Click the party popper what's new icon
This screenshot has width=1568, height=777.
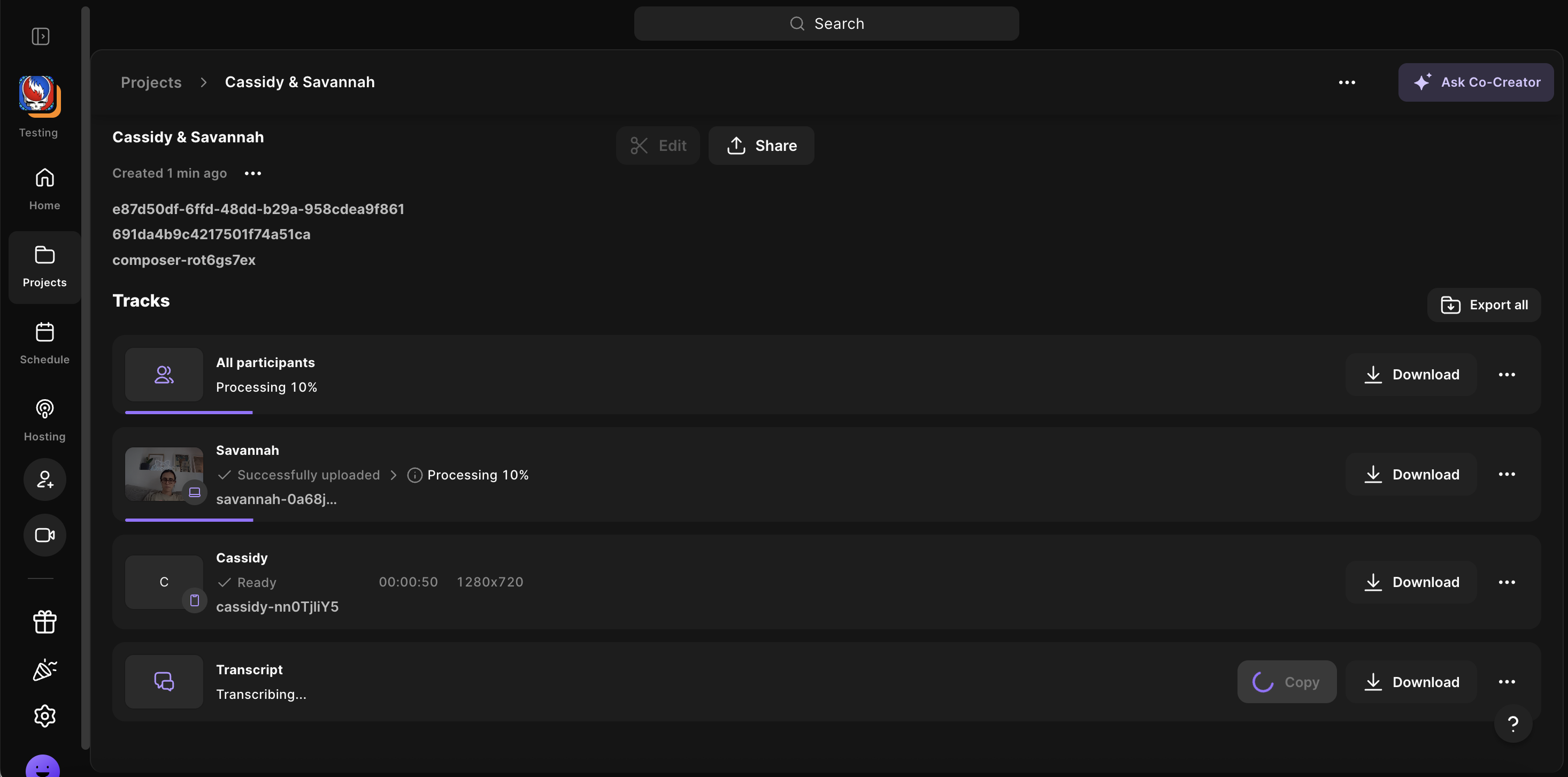pyautogui.click(x=44, y=669)
